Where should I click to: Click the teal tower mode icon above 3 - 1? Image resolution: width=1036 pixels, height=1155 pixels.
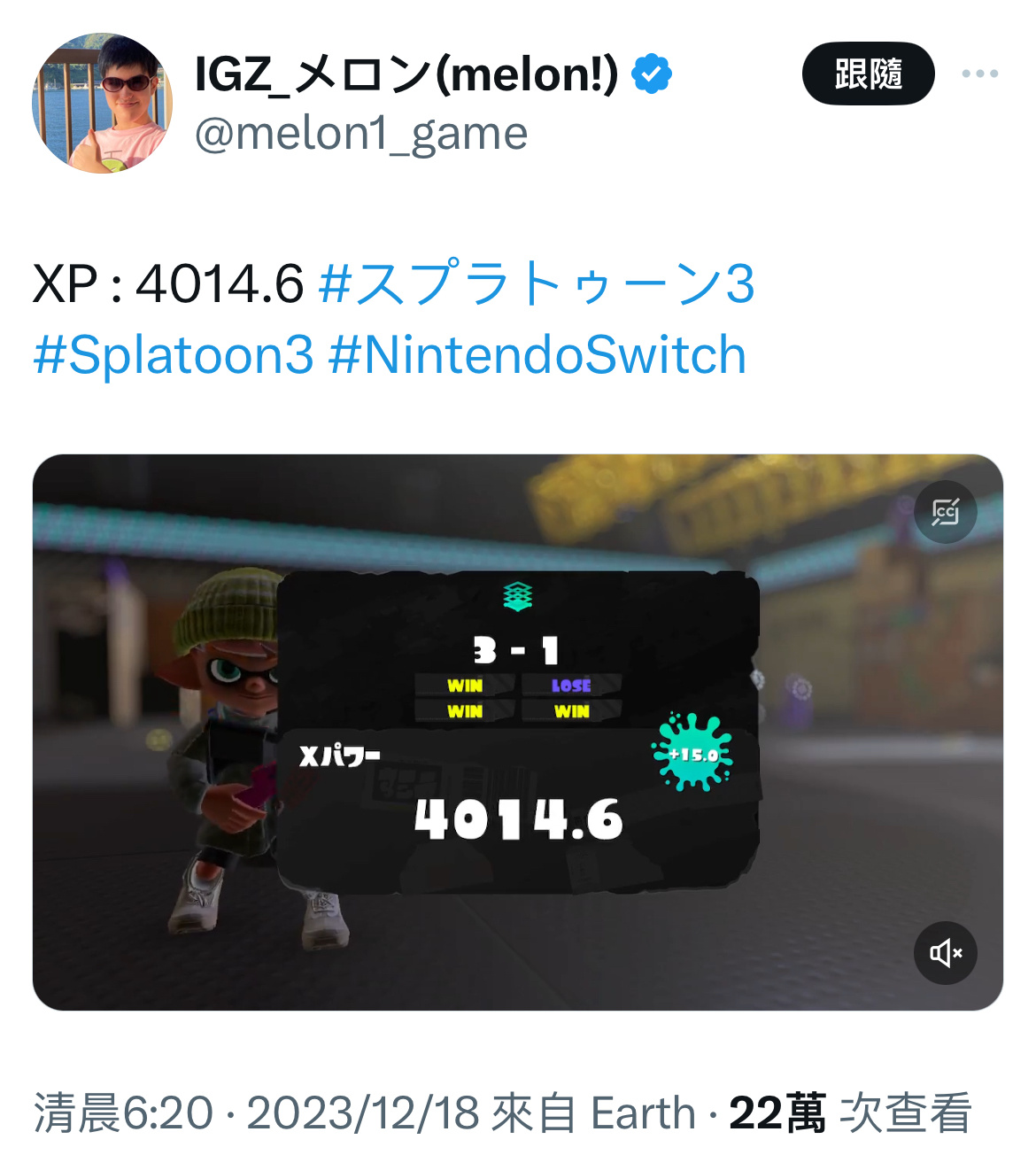(x=518, y=596)
